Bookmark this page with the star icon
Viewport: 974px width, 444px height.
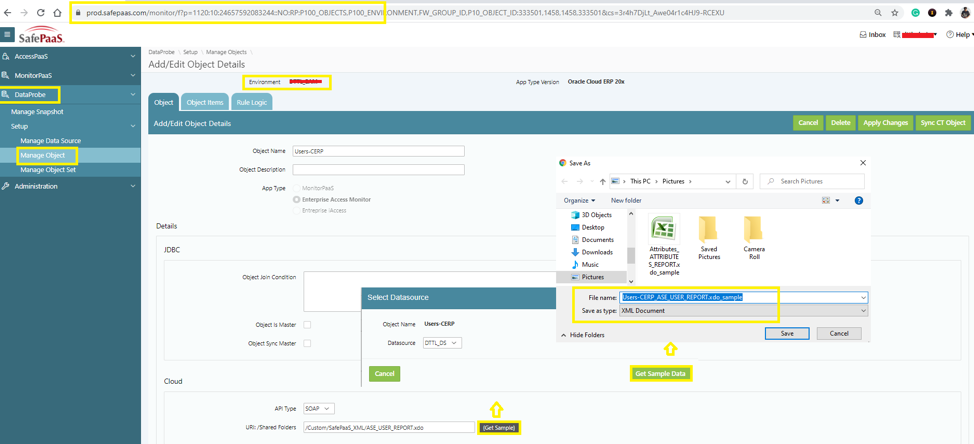coord(894,13)
